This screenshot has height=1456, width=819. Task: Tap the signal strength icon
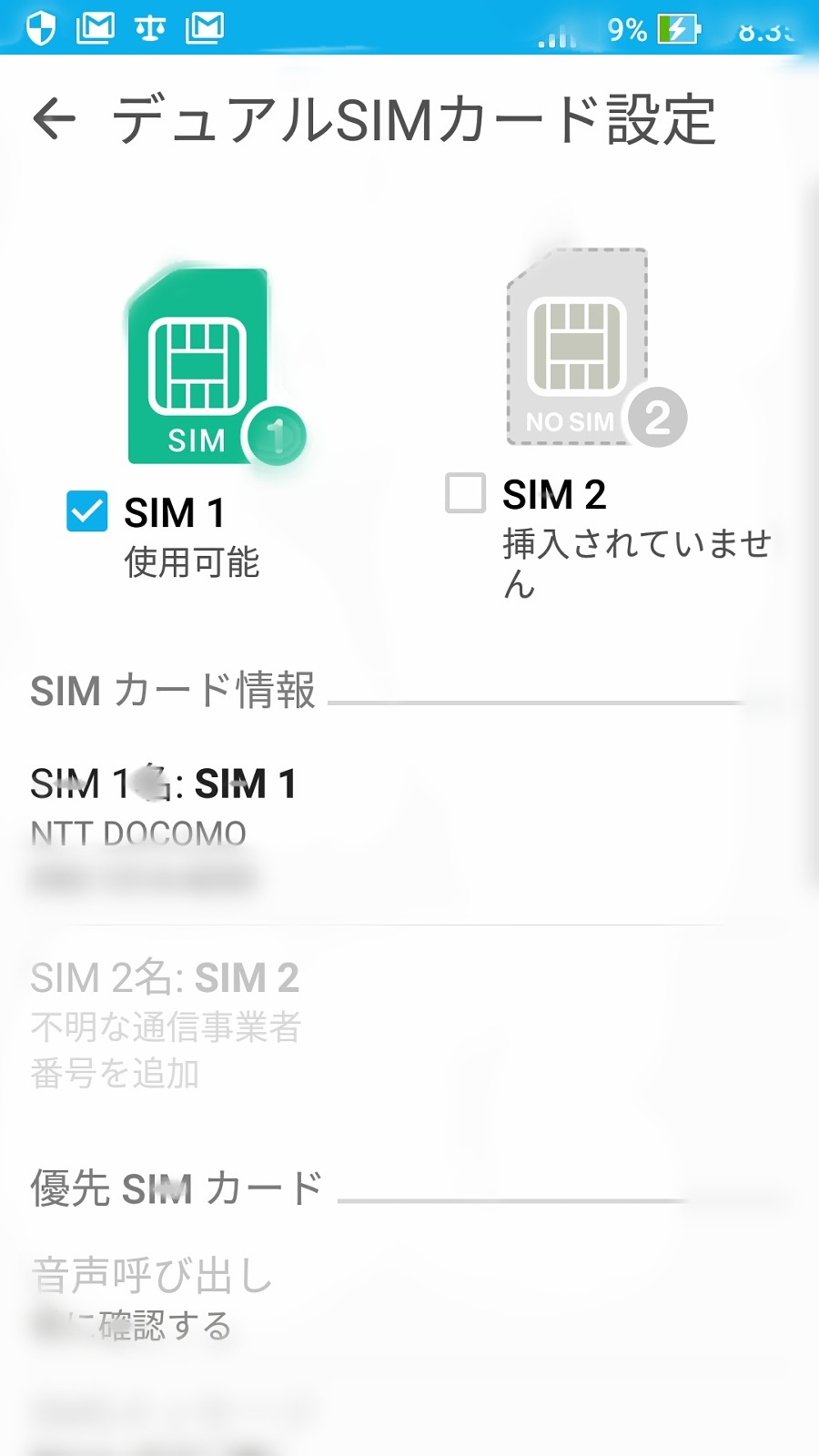tap(557, 36)
